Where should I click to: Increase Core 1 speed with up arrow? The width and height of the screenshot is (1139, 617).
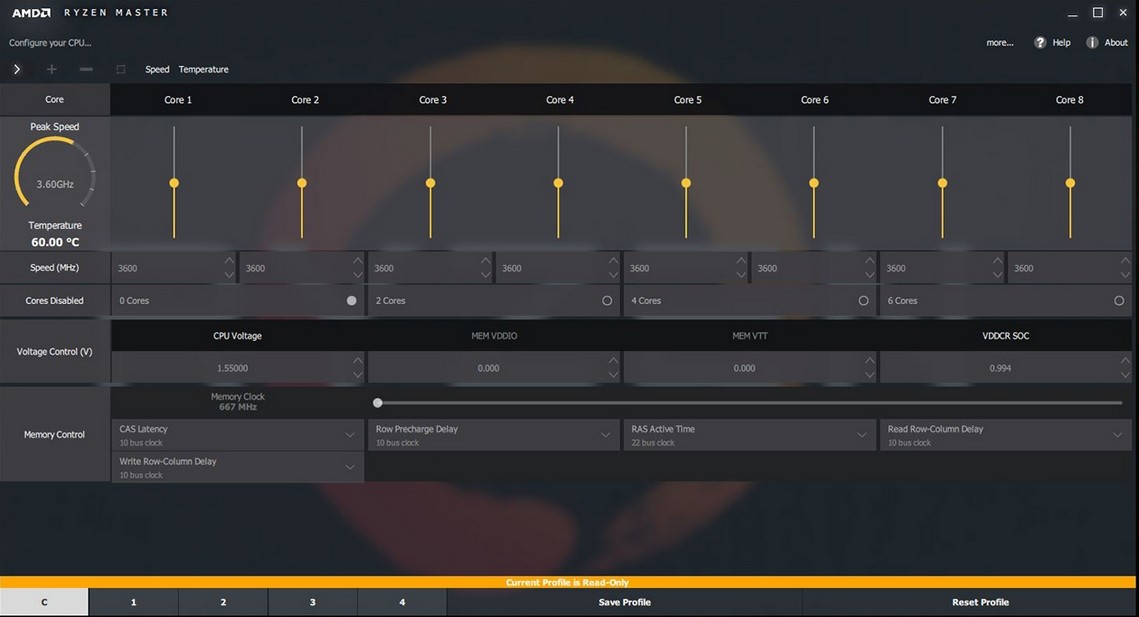click(x=230, y=261)
